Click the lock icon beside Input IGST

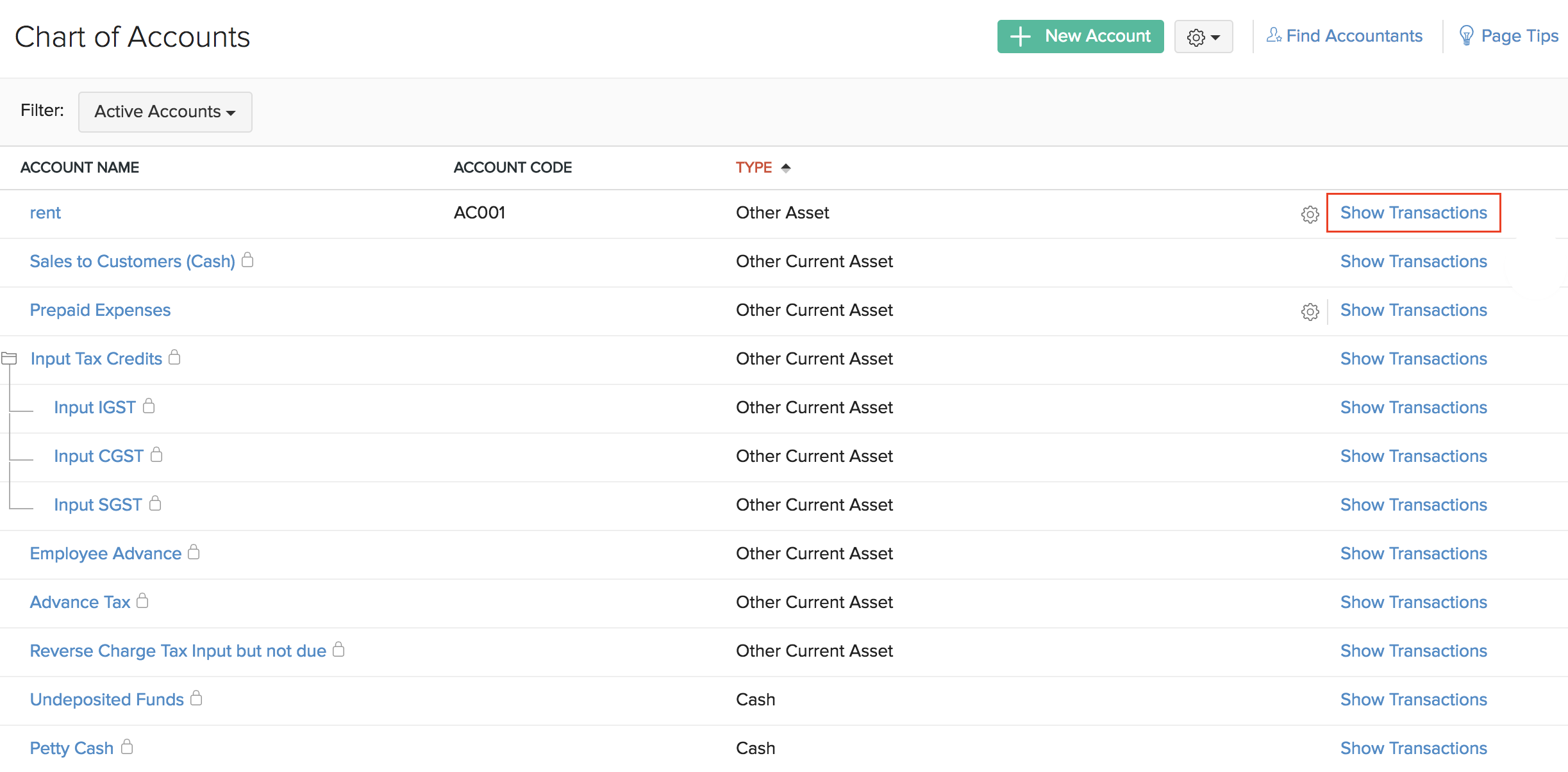149,406
